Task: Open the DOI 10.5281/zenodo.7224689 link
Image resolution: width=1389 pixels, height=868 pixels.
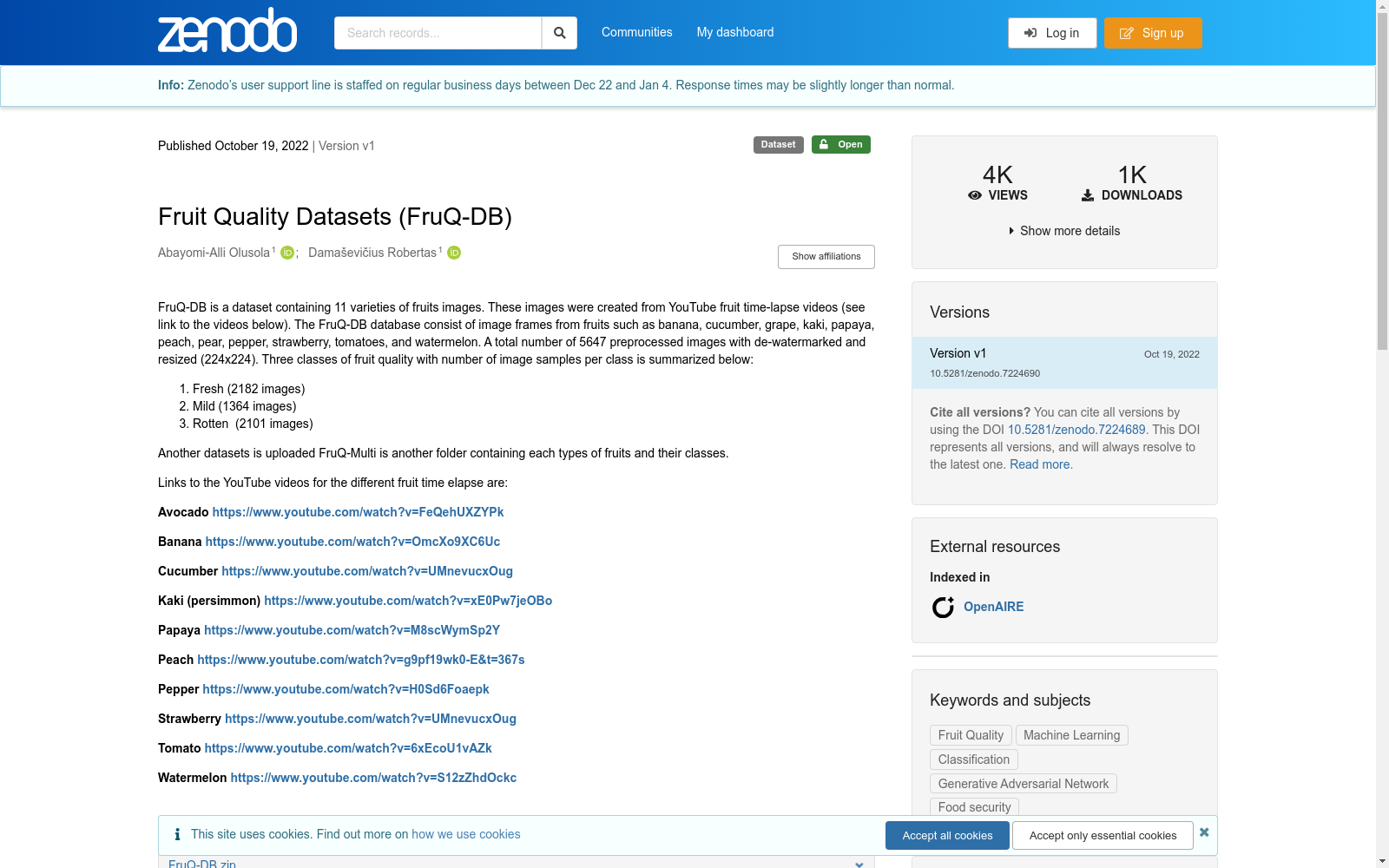Action: point(1076,430)
